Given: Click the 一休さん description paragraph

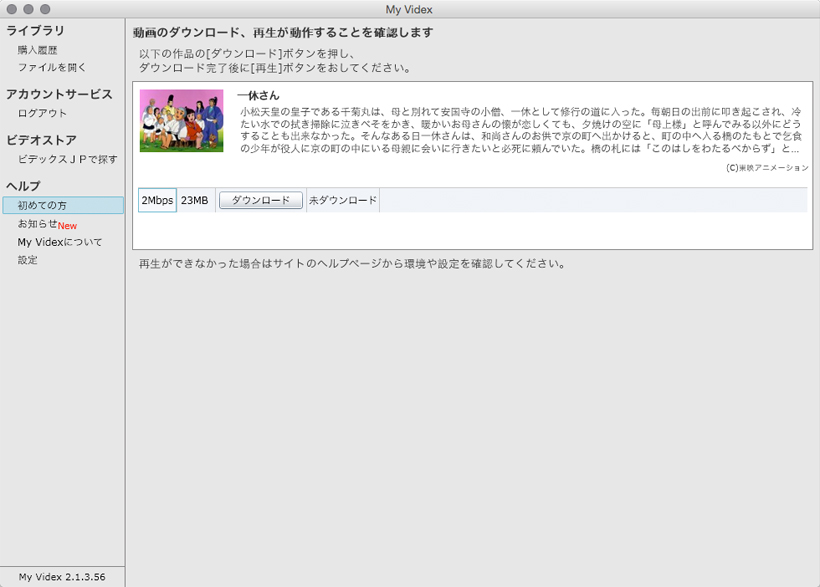Looking at the screenshot, I should pos(520,130).
